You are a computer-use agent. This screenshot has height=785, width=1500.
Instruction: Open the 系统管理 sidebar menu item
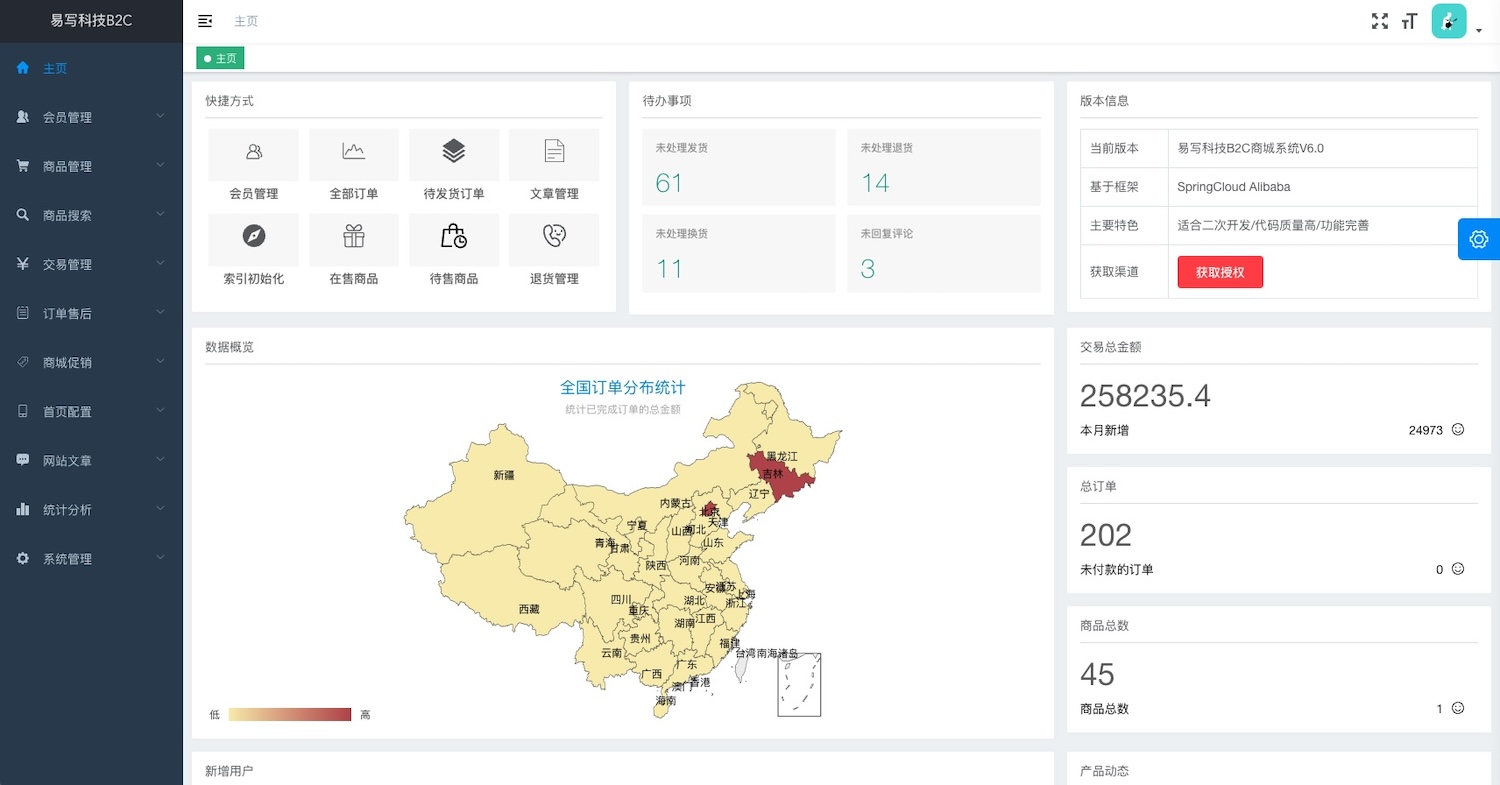click(x=91, y=558)
